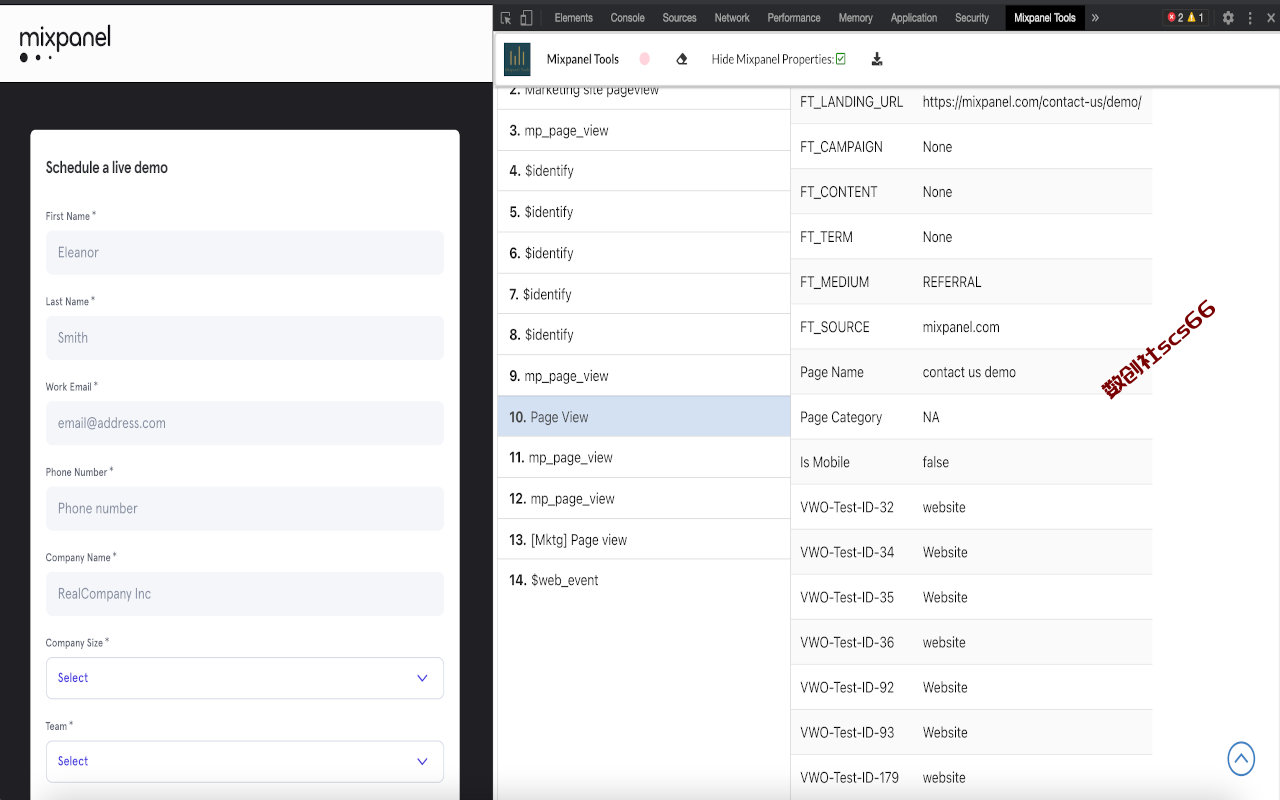
Task: Click the Page Name value contact us demo
Action: pos(969,372)
